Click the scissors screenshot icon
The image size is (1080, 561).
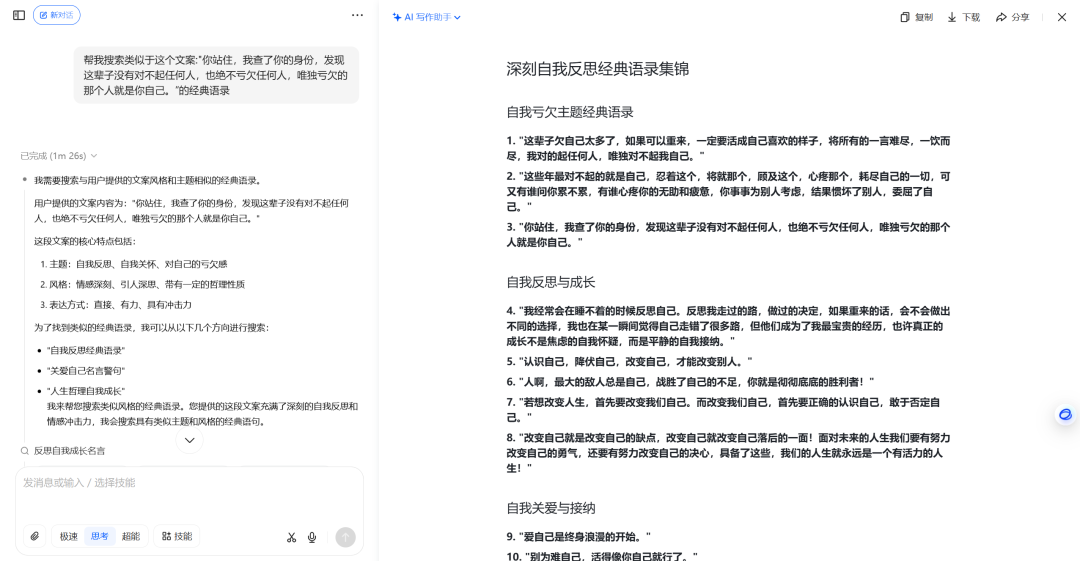pos(291,537)
